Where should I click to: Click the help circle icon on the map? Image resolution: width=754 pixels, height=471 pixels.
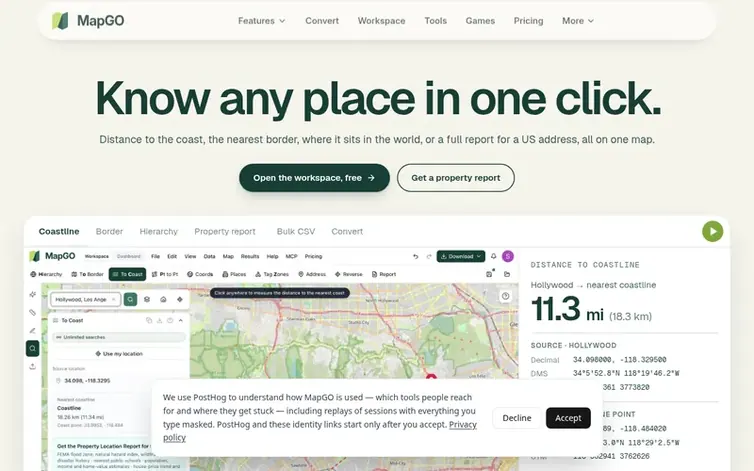pyautogui.click(x=505, y=296)
